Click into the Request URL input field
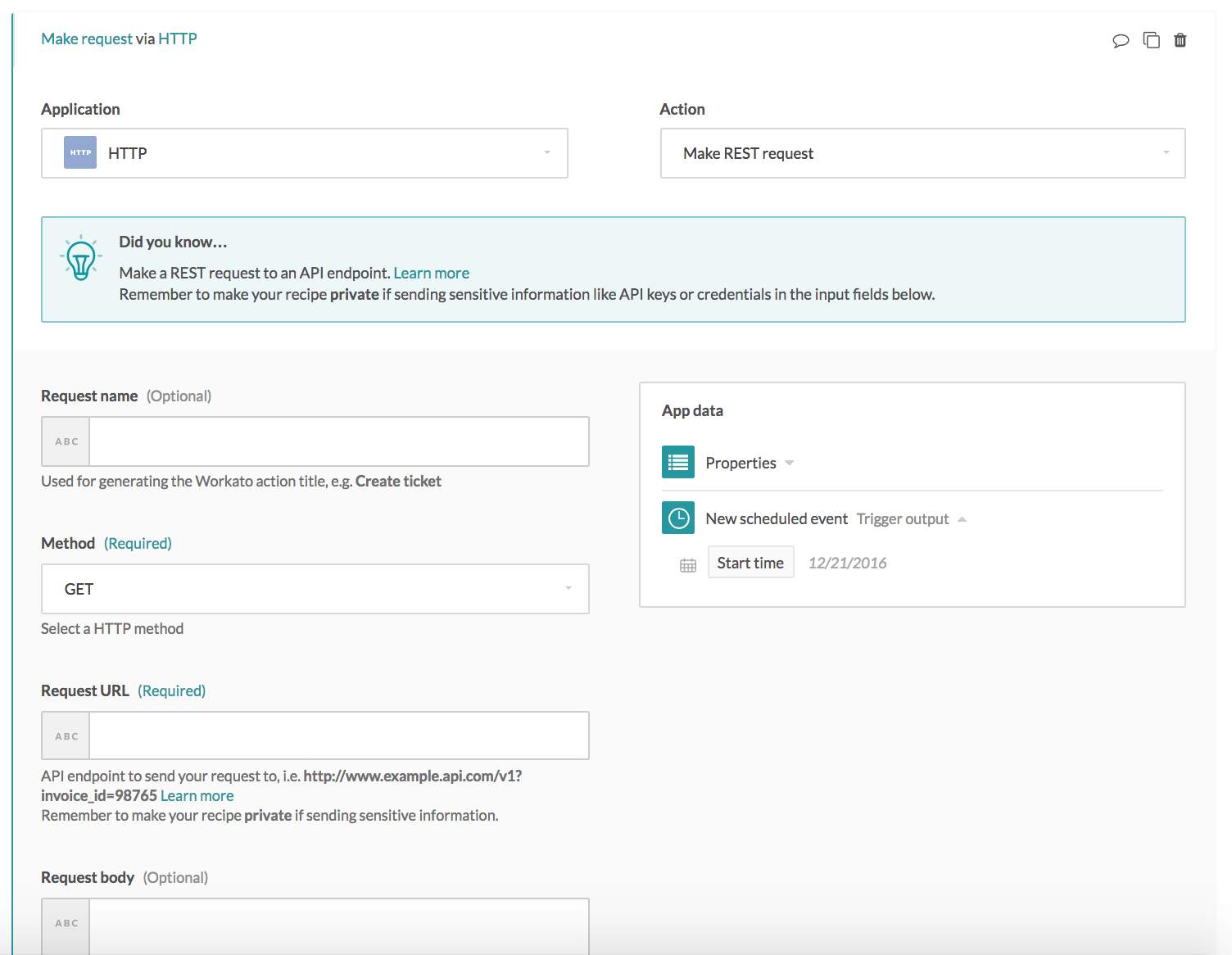The width and height of the screenshot is (1232, 955). point(338,735)
